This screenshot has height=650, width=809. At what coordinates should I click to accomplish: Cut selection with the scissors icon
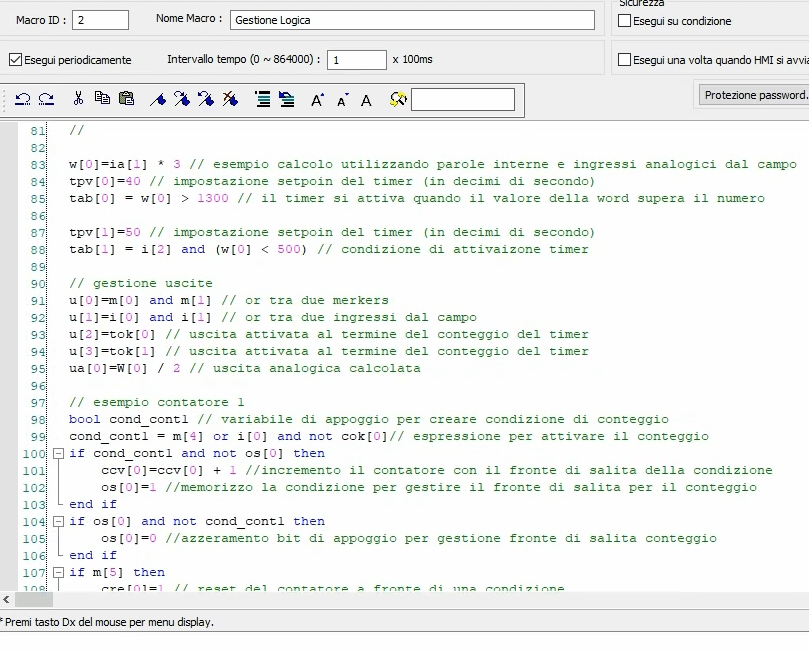click(x=78, y=99)
